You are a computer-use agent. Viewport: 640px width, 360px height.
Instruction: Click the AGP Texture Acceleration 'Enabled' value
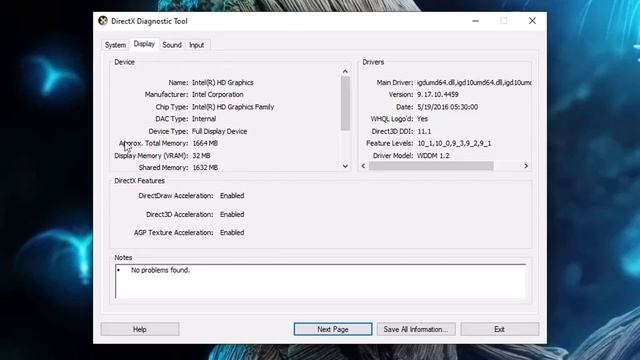(x=232, y=233)
